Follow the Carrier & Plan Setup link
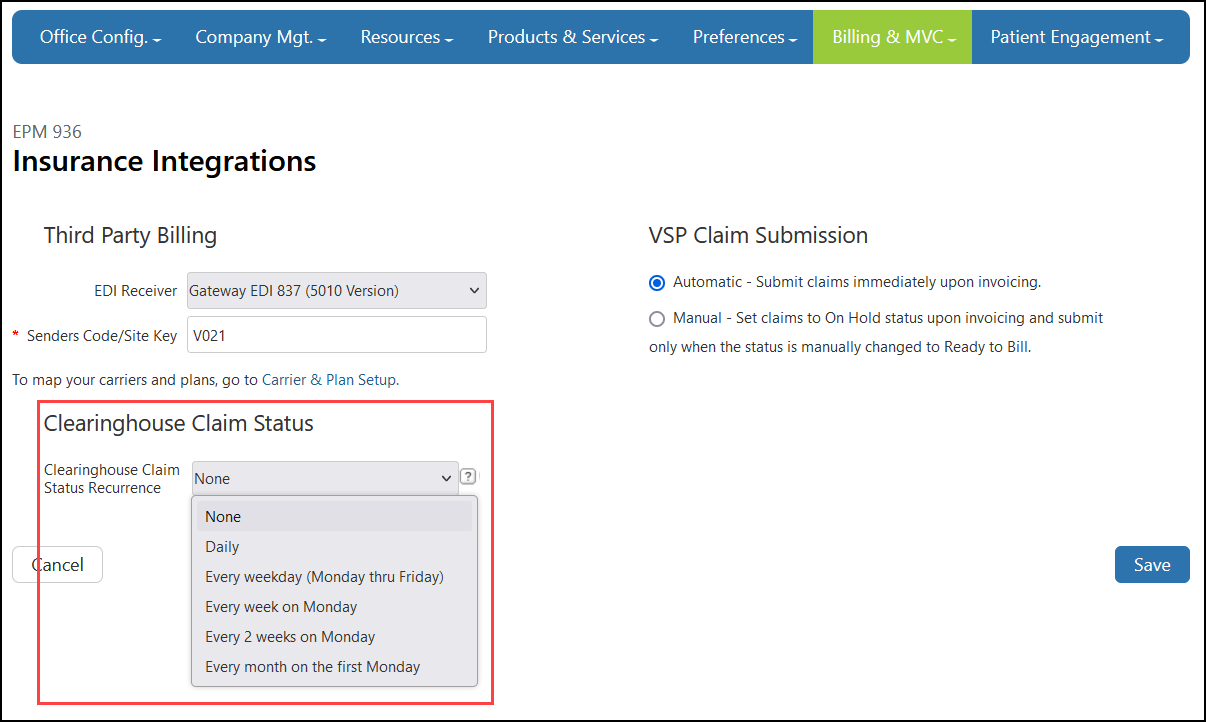 329,380
